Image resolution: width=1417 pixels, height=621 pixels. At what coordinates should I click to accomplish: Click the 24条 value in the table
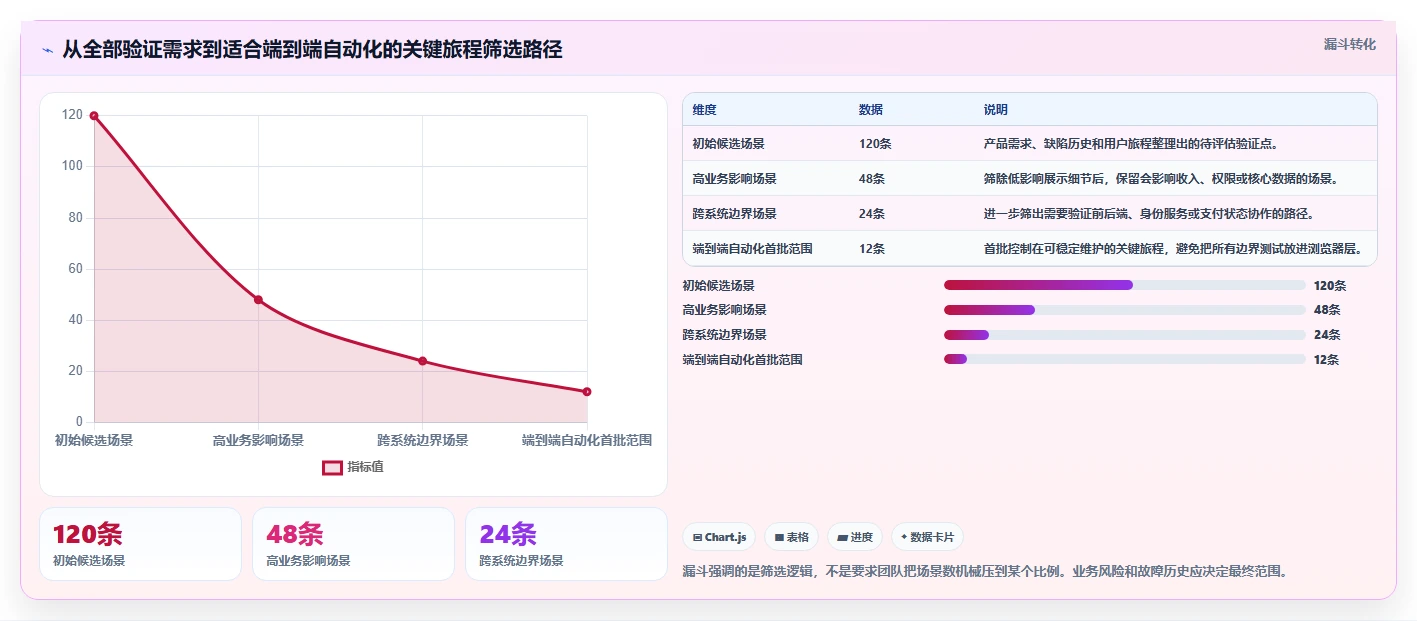[872, 214]
